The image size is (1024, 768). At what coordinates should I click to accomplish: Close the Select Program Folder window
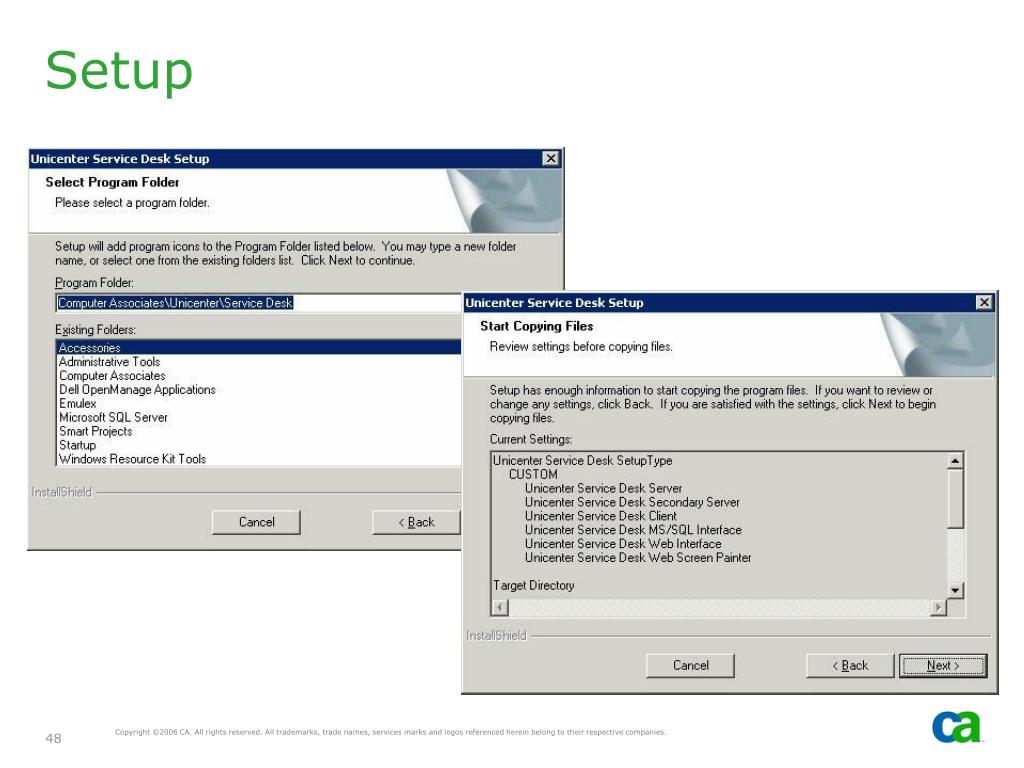coord(551,159)
